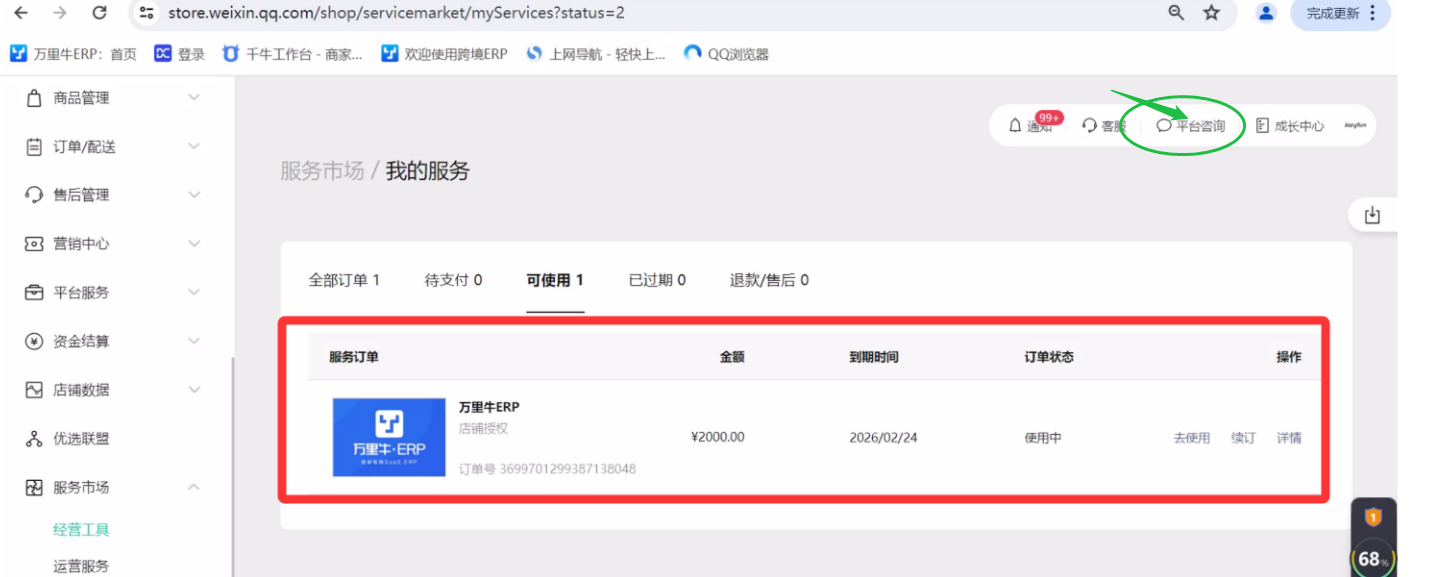Expand the 订单/配送 chevron
Screen dimensions: 1444x577
coord(194,147)
